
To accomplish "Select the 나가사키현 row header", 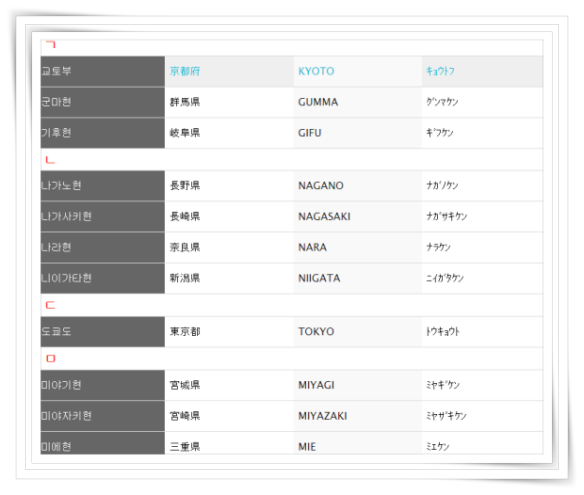I will coord(102,216).
